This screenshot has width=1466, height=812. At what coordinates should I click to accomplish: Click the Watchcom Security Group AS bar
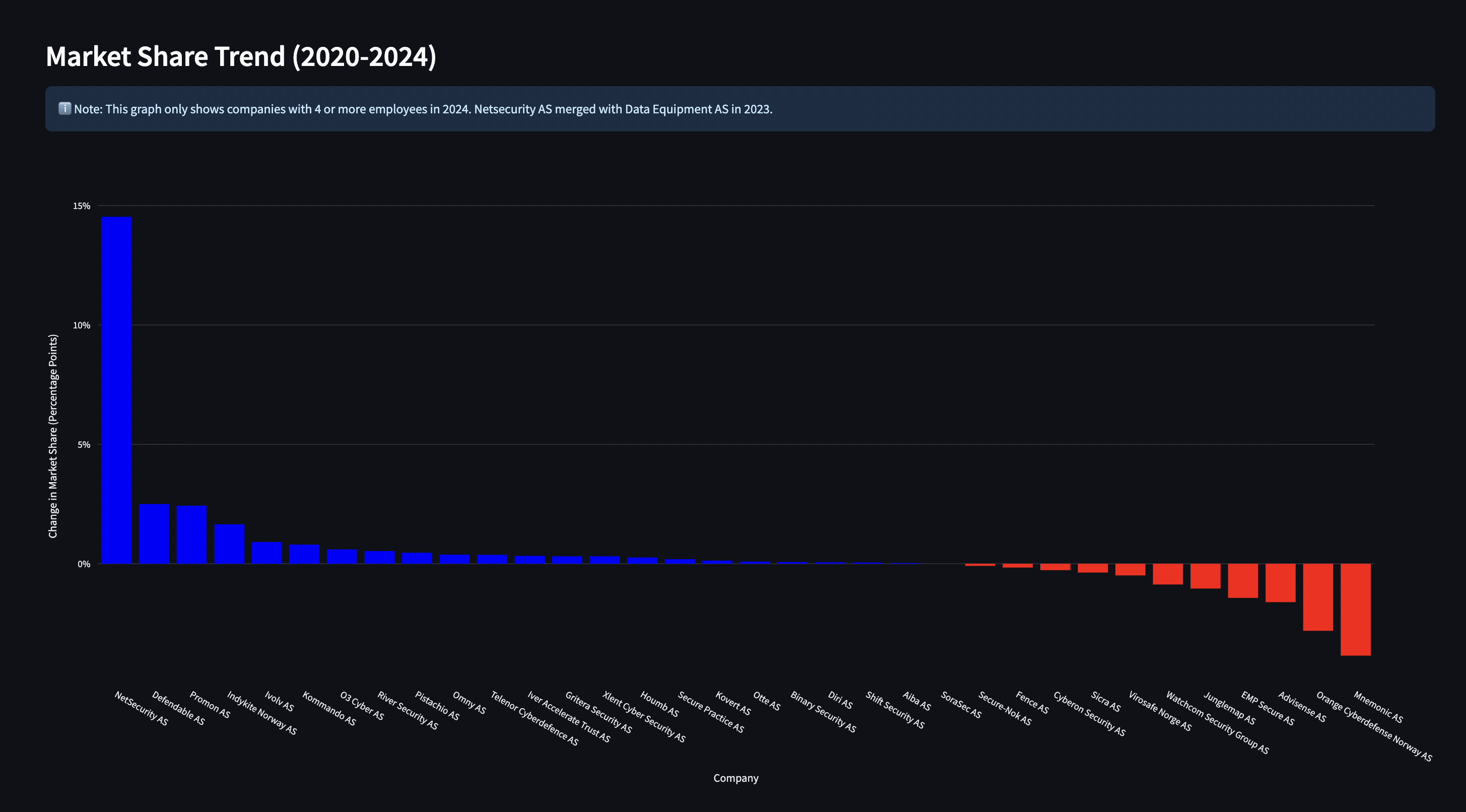pos(1168,574)
